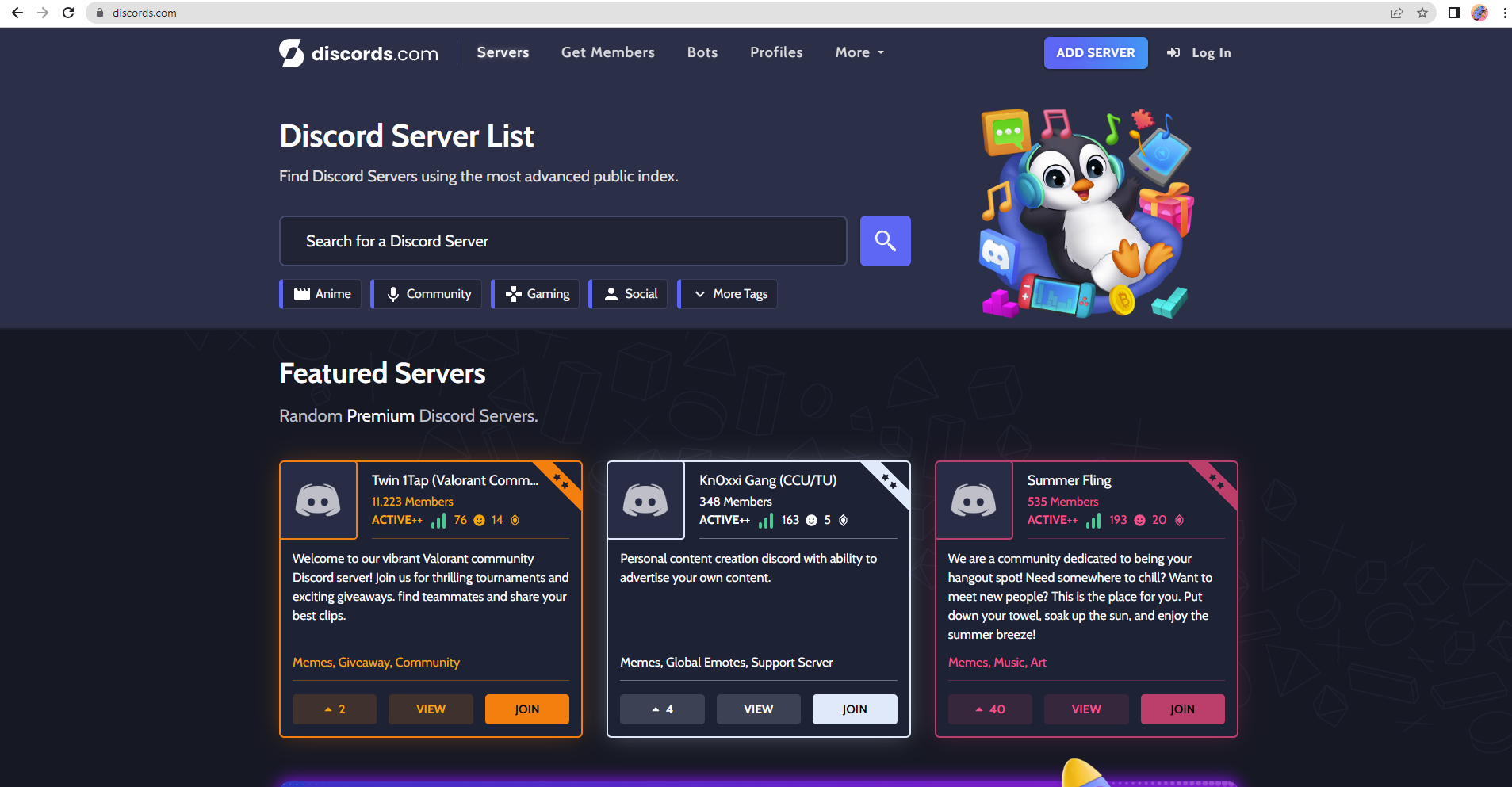Image resolution: width=1512 pixels, height=787 pixels.
Task: Click the Community microphone icon
Action: (x=394, y=293)
